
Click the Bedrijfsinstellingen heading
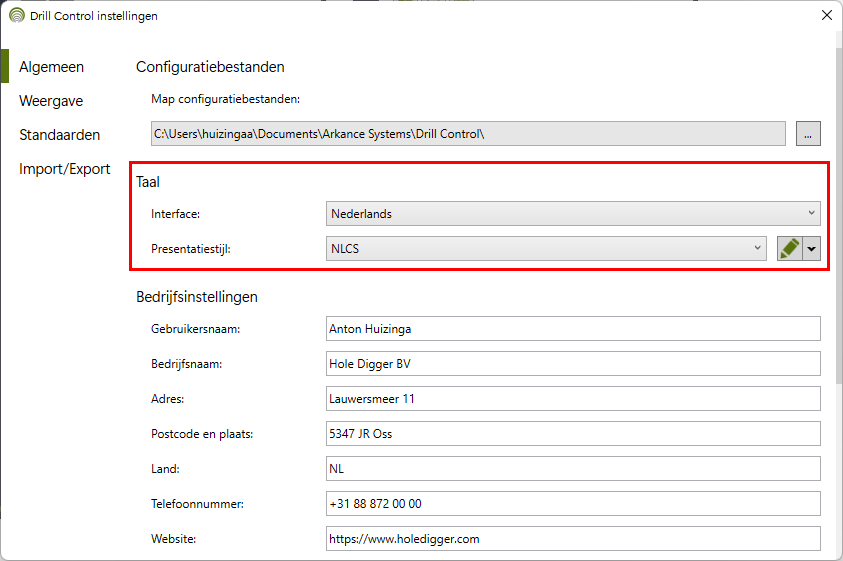(x=197, y=297)
